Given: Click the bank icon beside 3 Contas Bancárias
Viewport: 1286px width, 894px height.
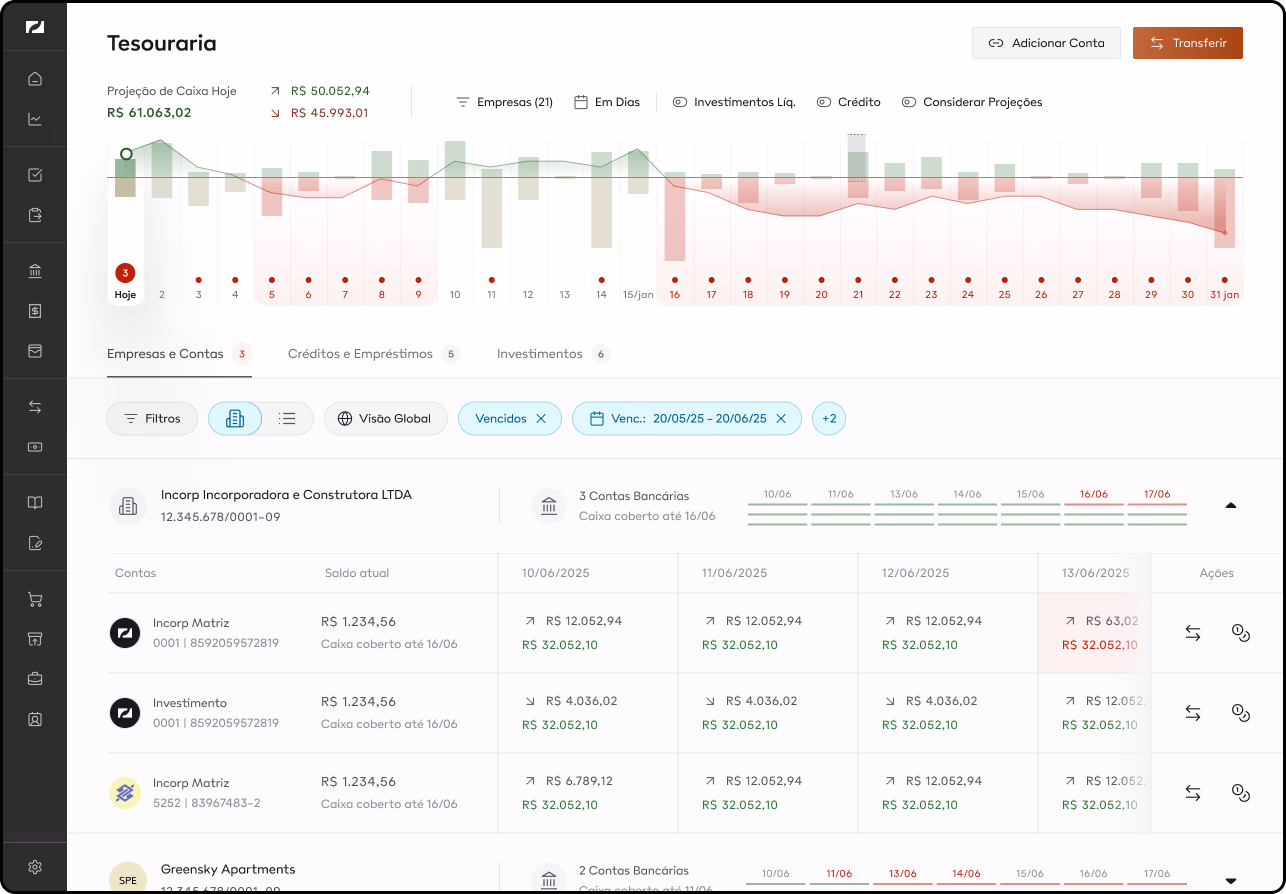Looking at the screenshot, I should tap(549, 506).
